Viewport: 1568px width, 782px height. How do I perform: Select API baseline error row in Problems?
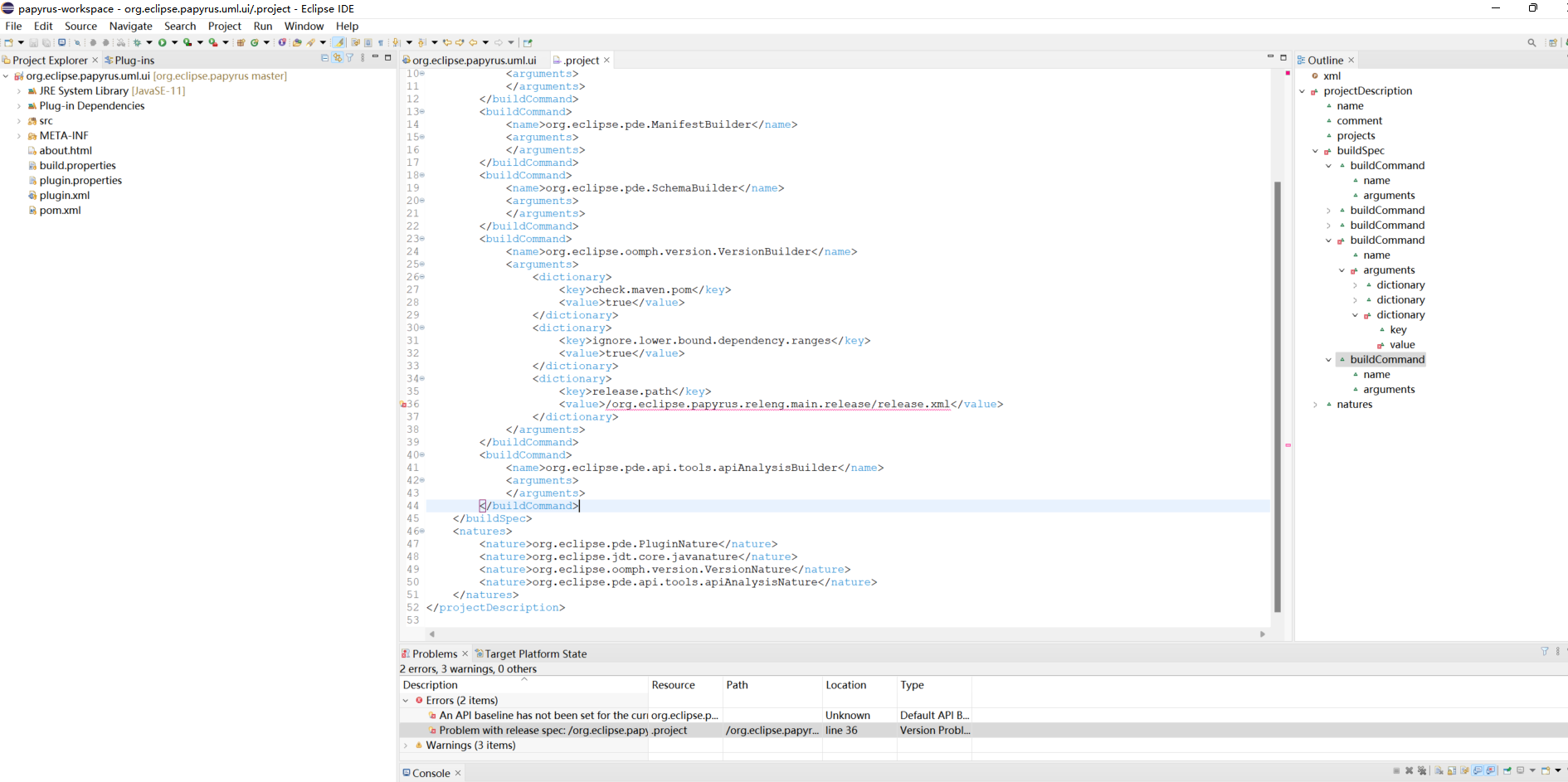[x=685, y=716]
